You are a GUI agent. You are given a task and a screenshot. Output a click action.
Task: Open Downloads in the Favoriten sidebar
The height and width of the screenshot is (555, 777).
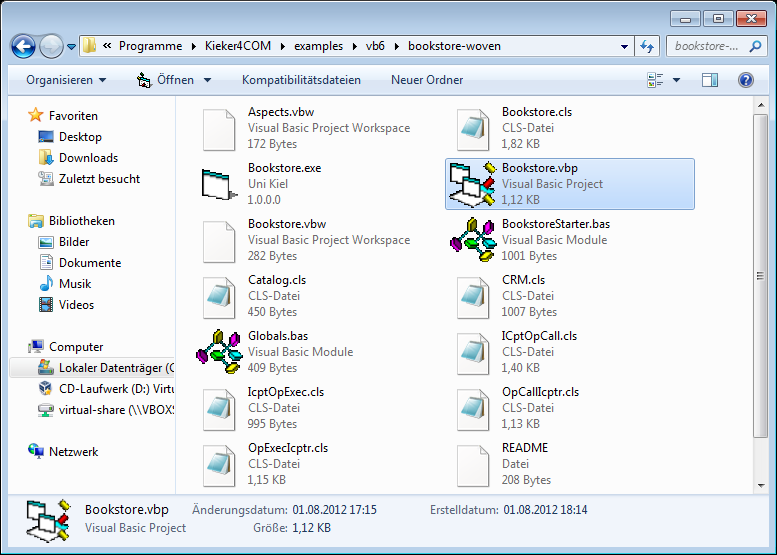[88, 158]
